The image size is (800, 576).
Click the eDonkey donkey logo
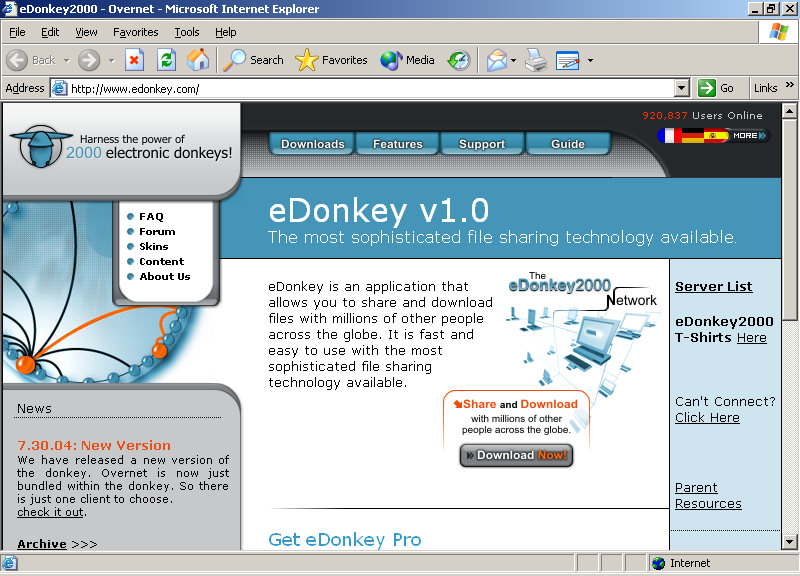(x=40, y=146)
